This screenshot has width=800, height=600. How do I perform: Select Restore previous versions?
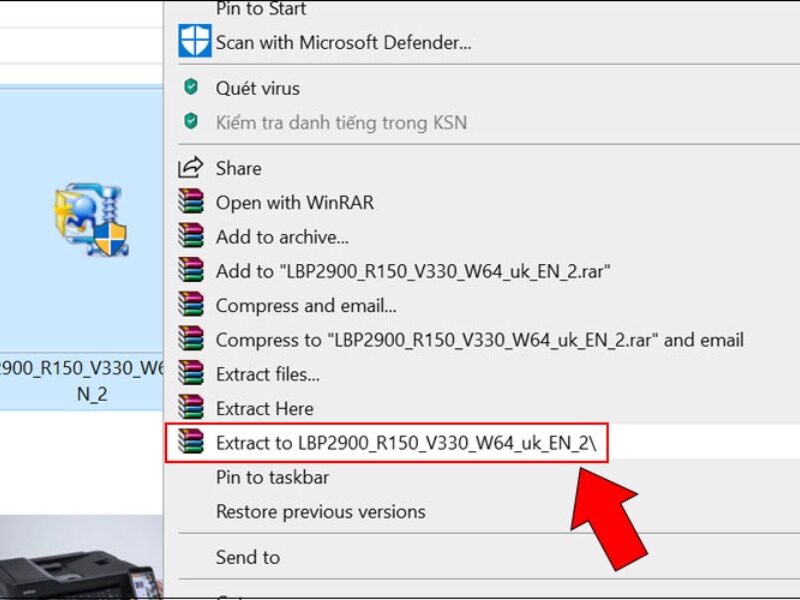[320, 511]
